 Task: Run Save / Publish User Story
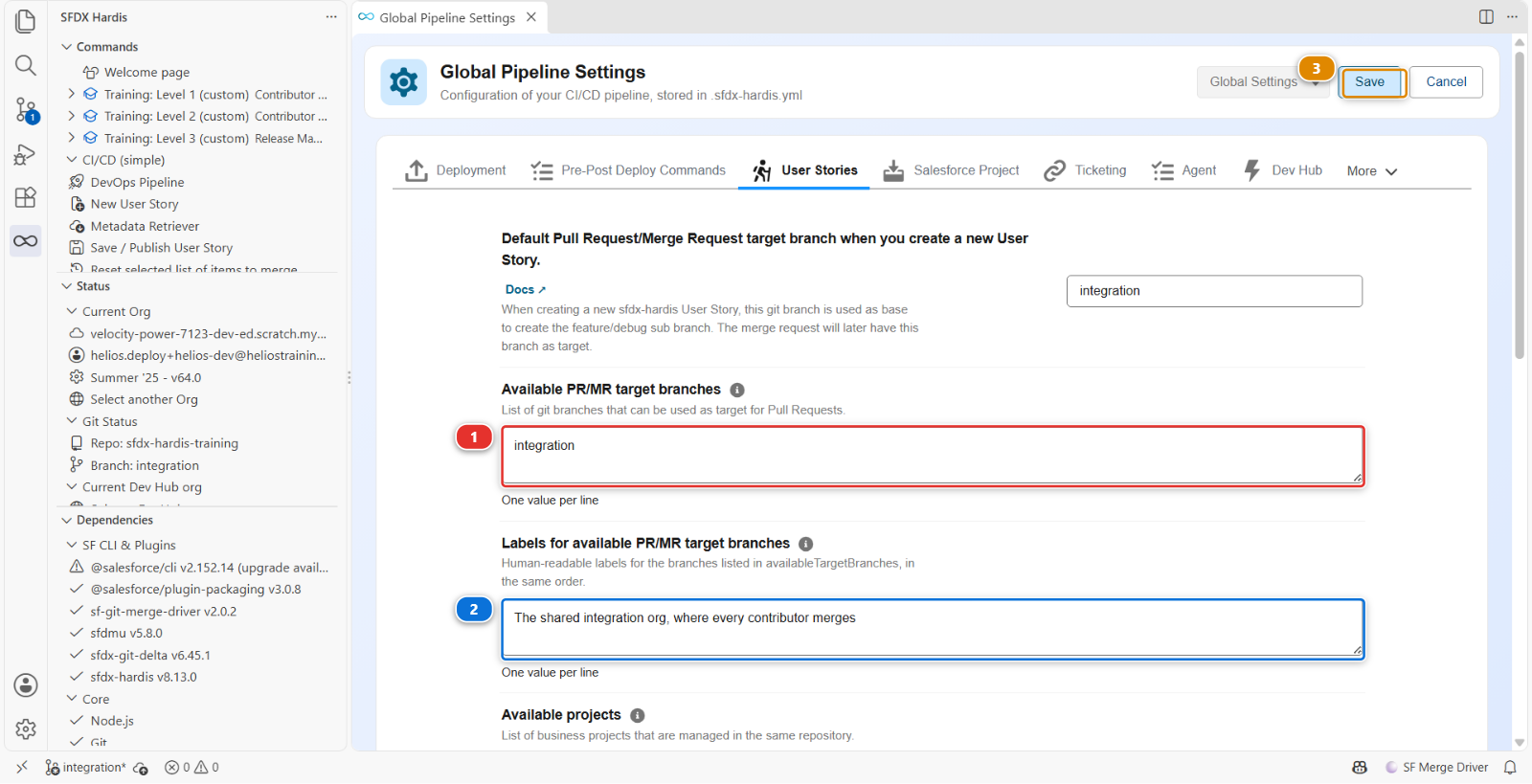click(161, 248)
